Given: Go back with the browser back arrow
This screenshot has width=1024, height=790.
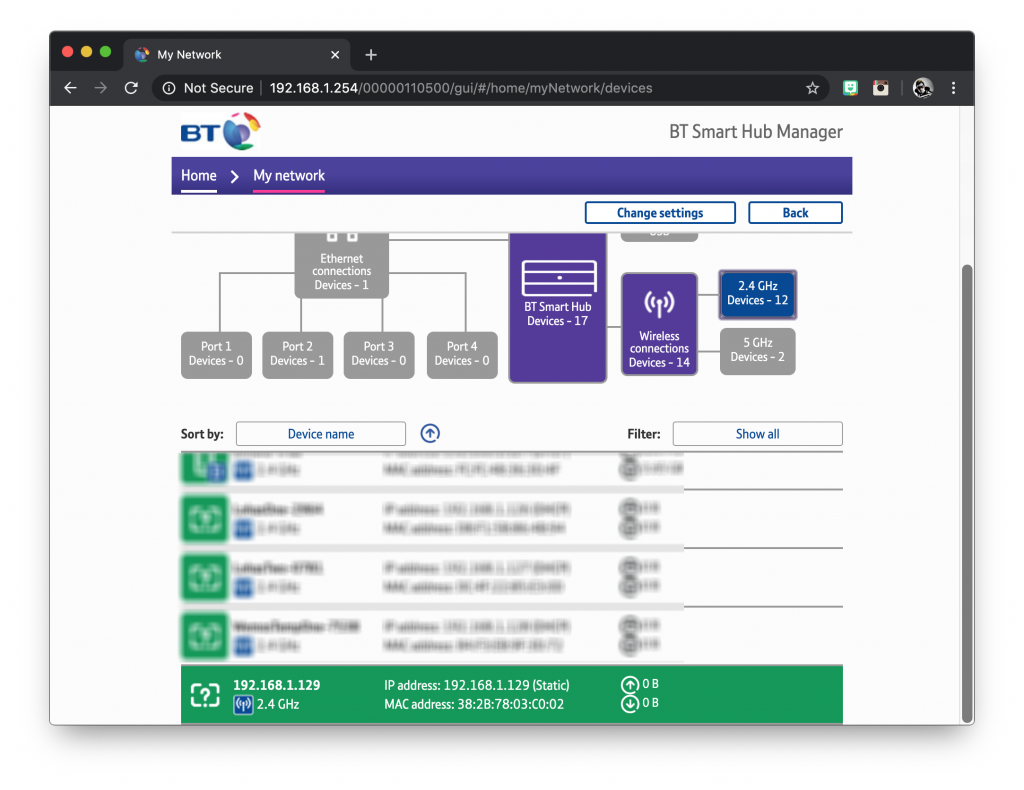Looking at the screenshot, I should point(71,88).
